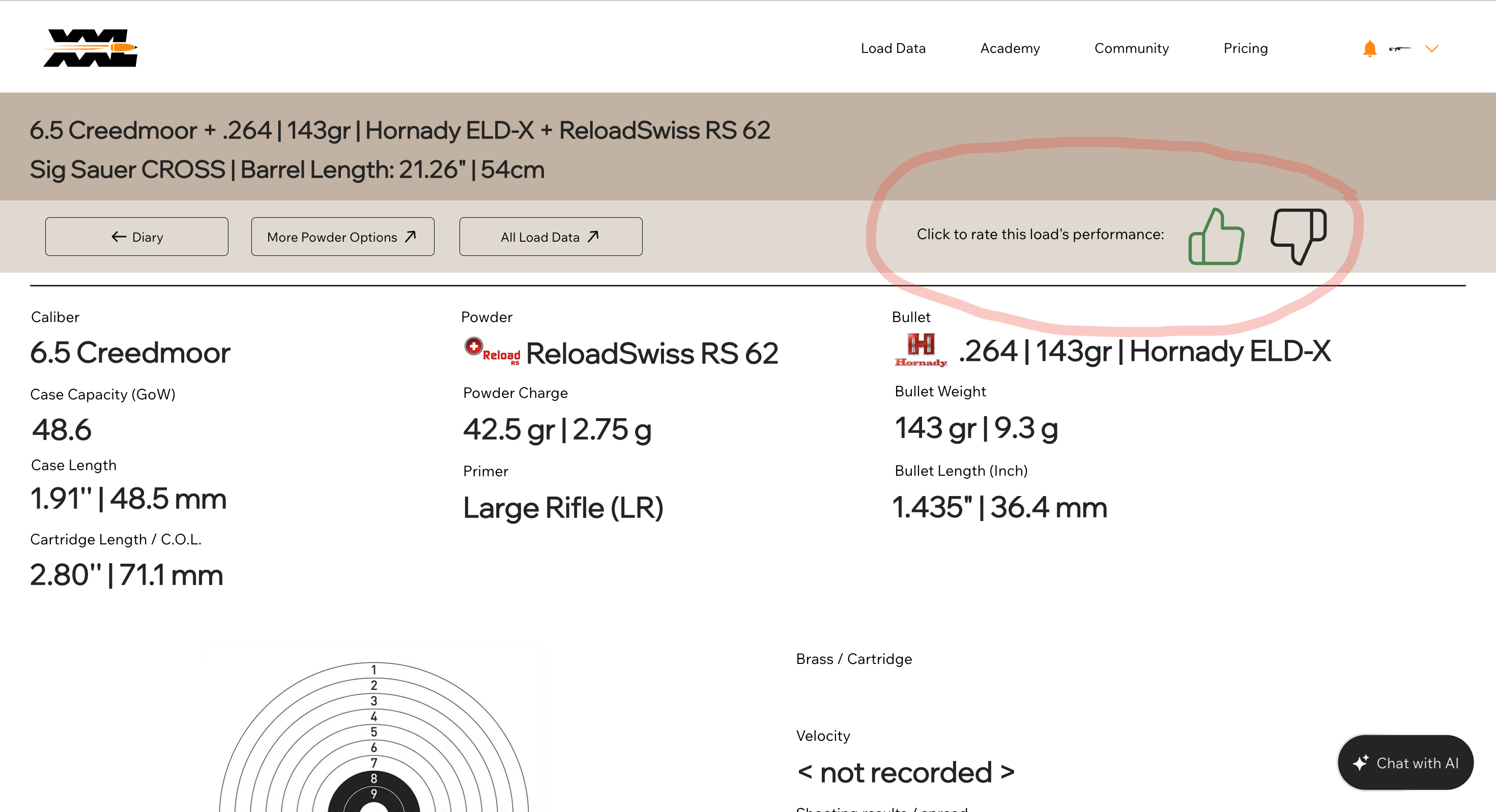This screenshot has width=1496, height=812.
Task: Click the powder charge 42.5 gr | 2.75 g
Action: point(557,430)
